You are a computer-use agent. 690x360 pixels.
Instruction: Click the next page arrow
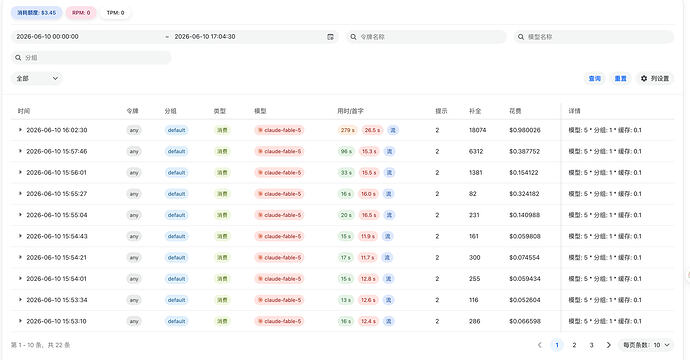609,345
